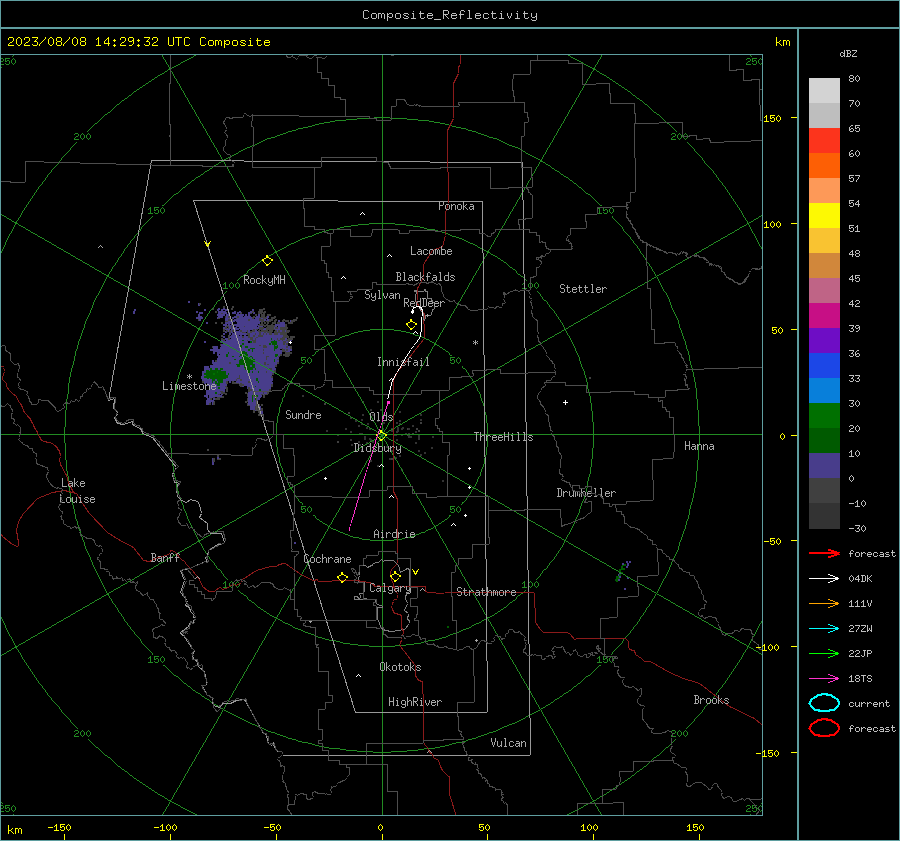
Task: Click the Composite_Reflectivity title
Action: 450,15
